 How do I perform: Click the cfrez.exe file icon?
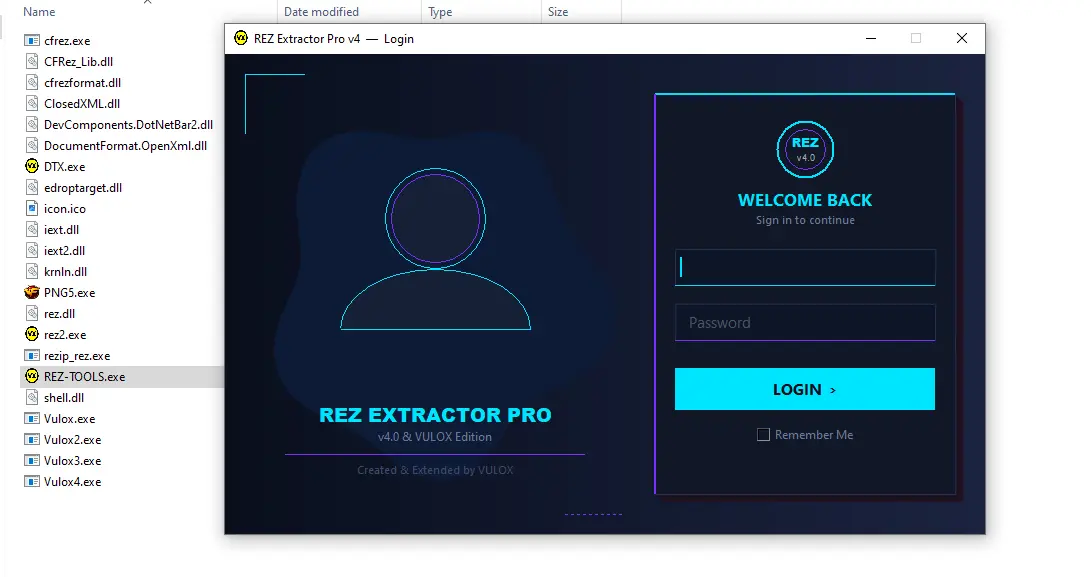click(x=32, y=40)
